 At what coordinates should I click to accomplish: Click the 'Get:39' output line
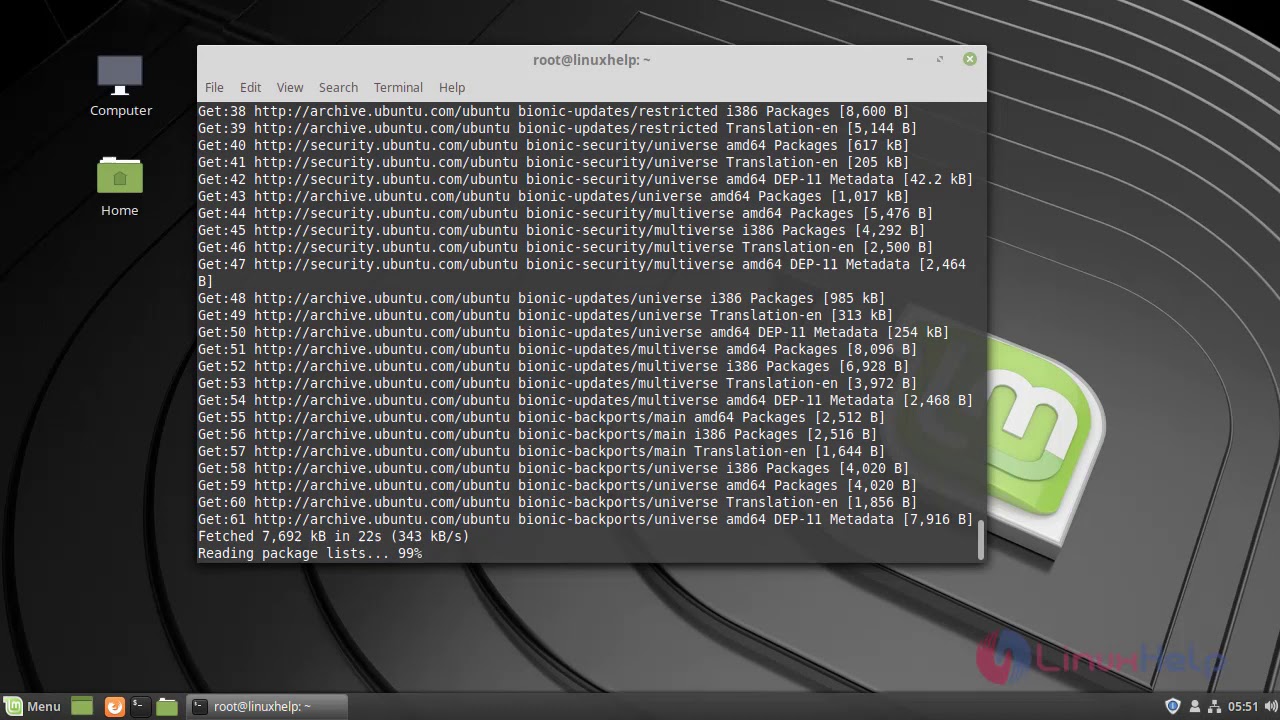[557, 128]
